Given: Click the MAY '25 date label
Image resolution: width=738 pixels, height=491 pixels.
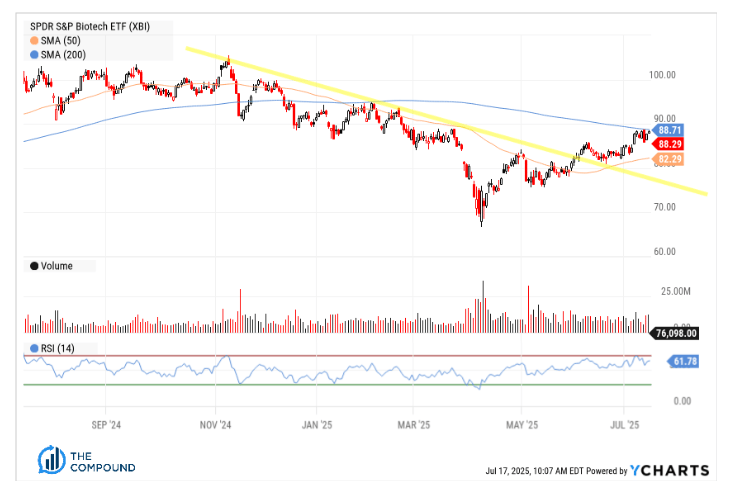Looking at the screenshot, I should coord(522,425).
